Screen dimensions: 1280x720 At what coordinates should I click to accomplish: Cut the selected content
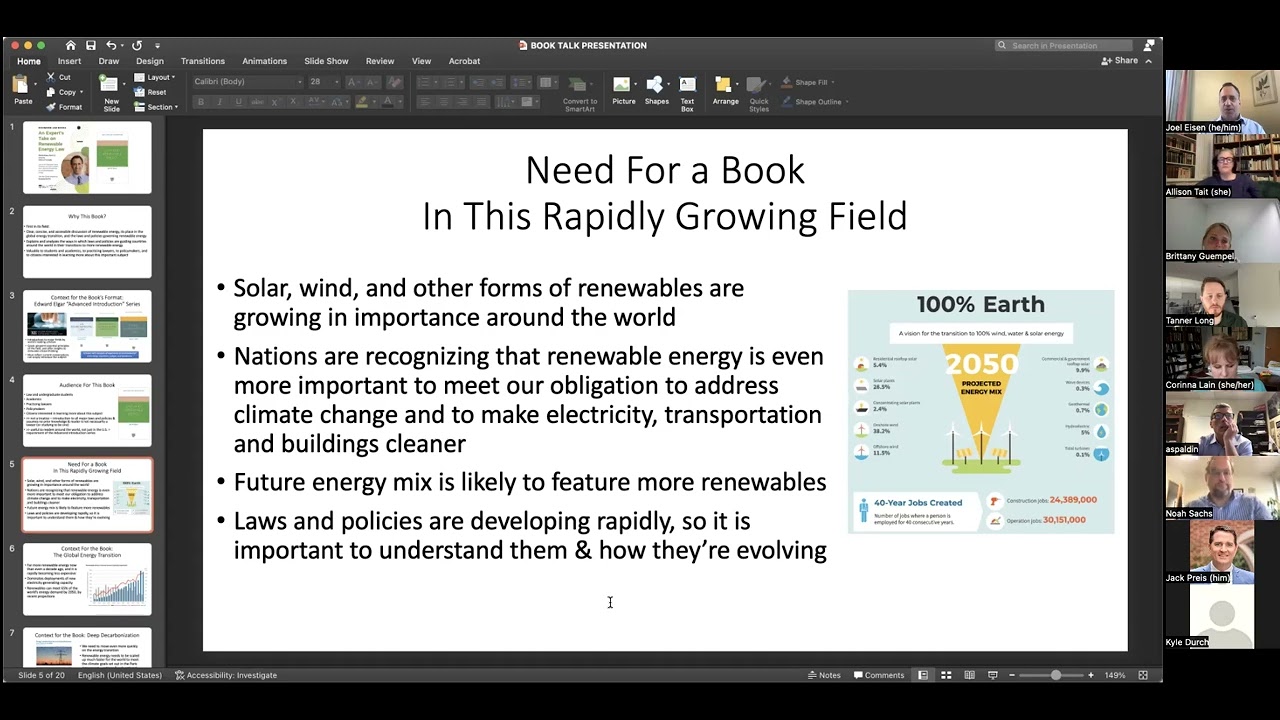59,77
